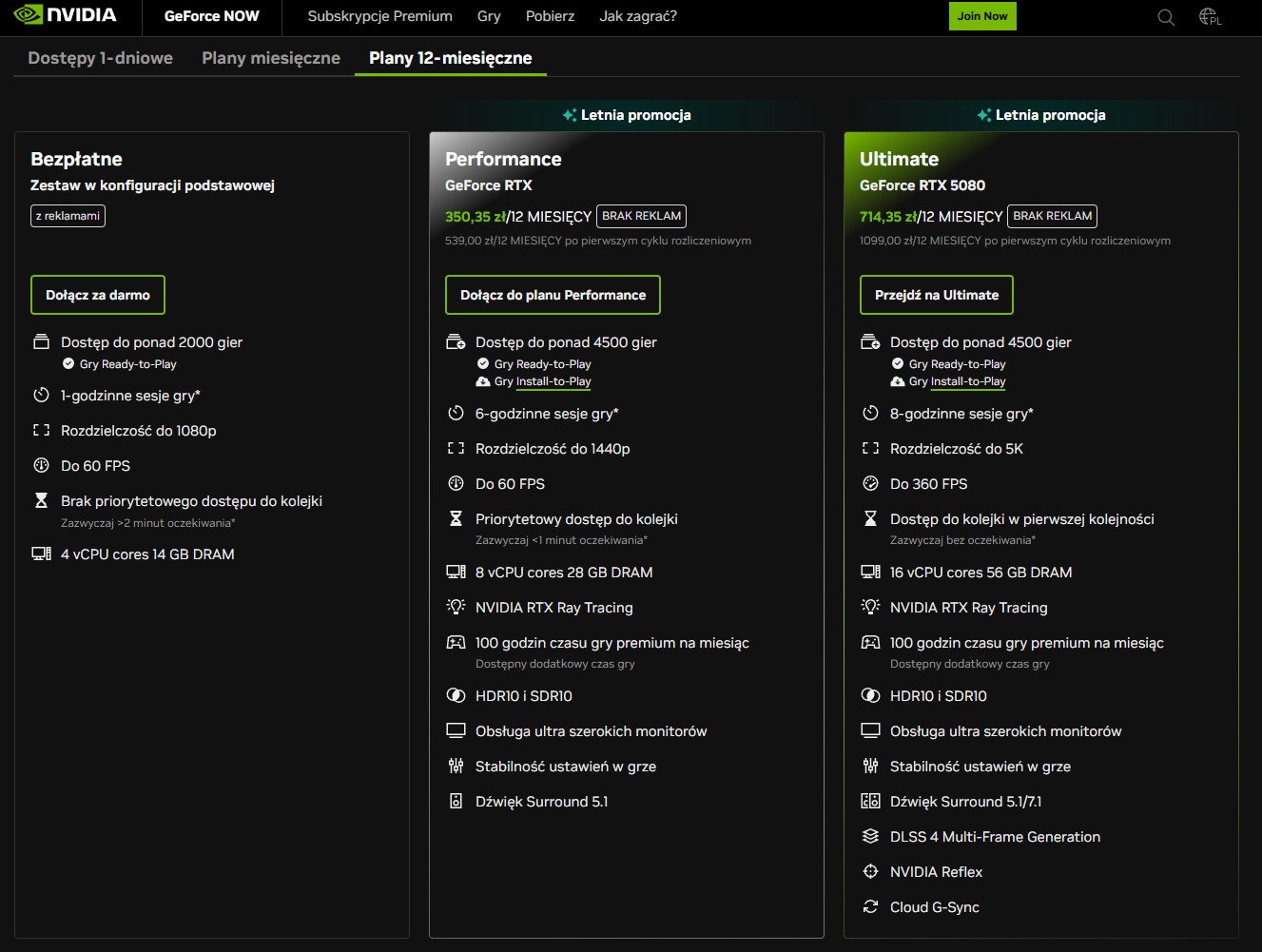Click sparkle icon in Performance 'Letnia promocja' banner
Image resolution: width=1262 pixels, height=952 pixels.
pyautogui.click(x=570, y=115)
